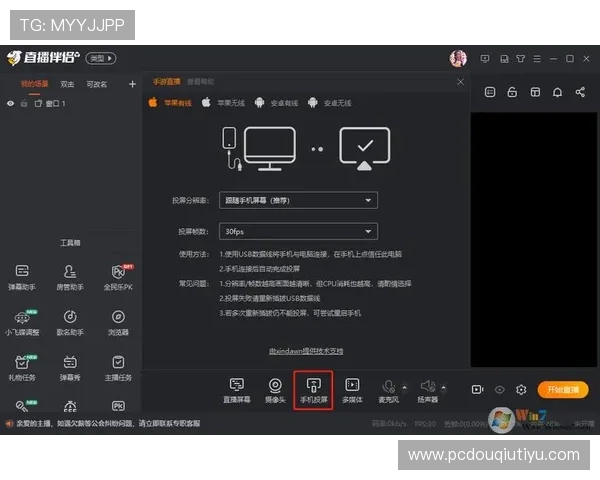Add a new scene with plus

click(132, 84)
